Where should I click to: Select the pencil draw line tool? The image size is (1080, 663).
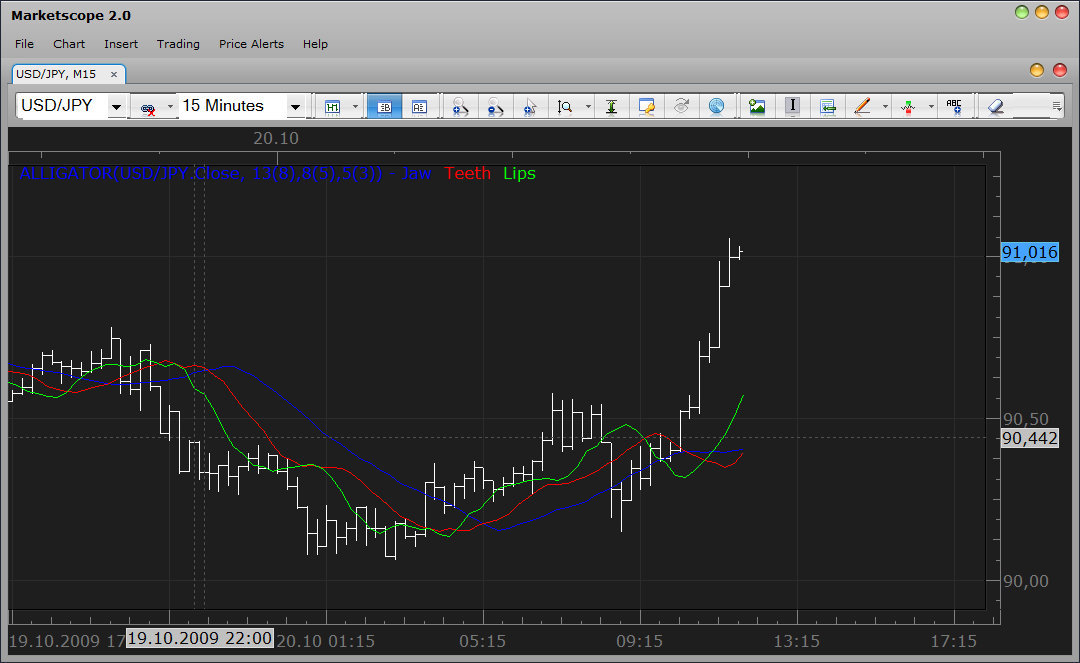tap(862, 107)
